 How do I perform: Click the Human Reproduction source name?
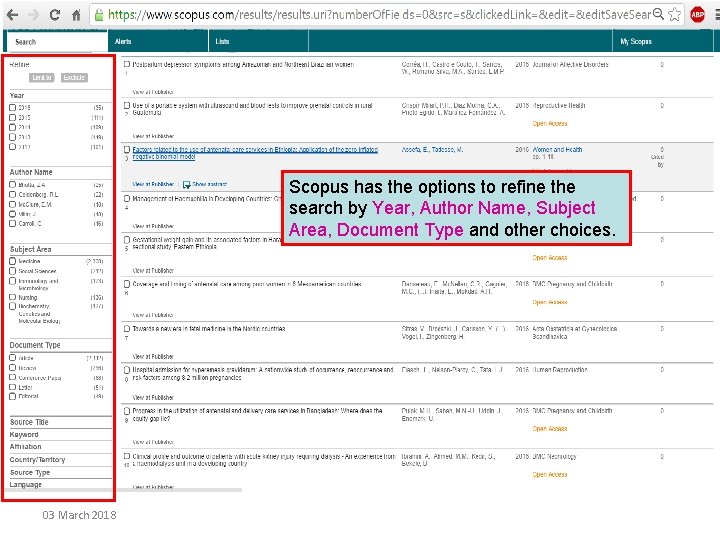560,370
